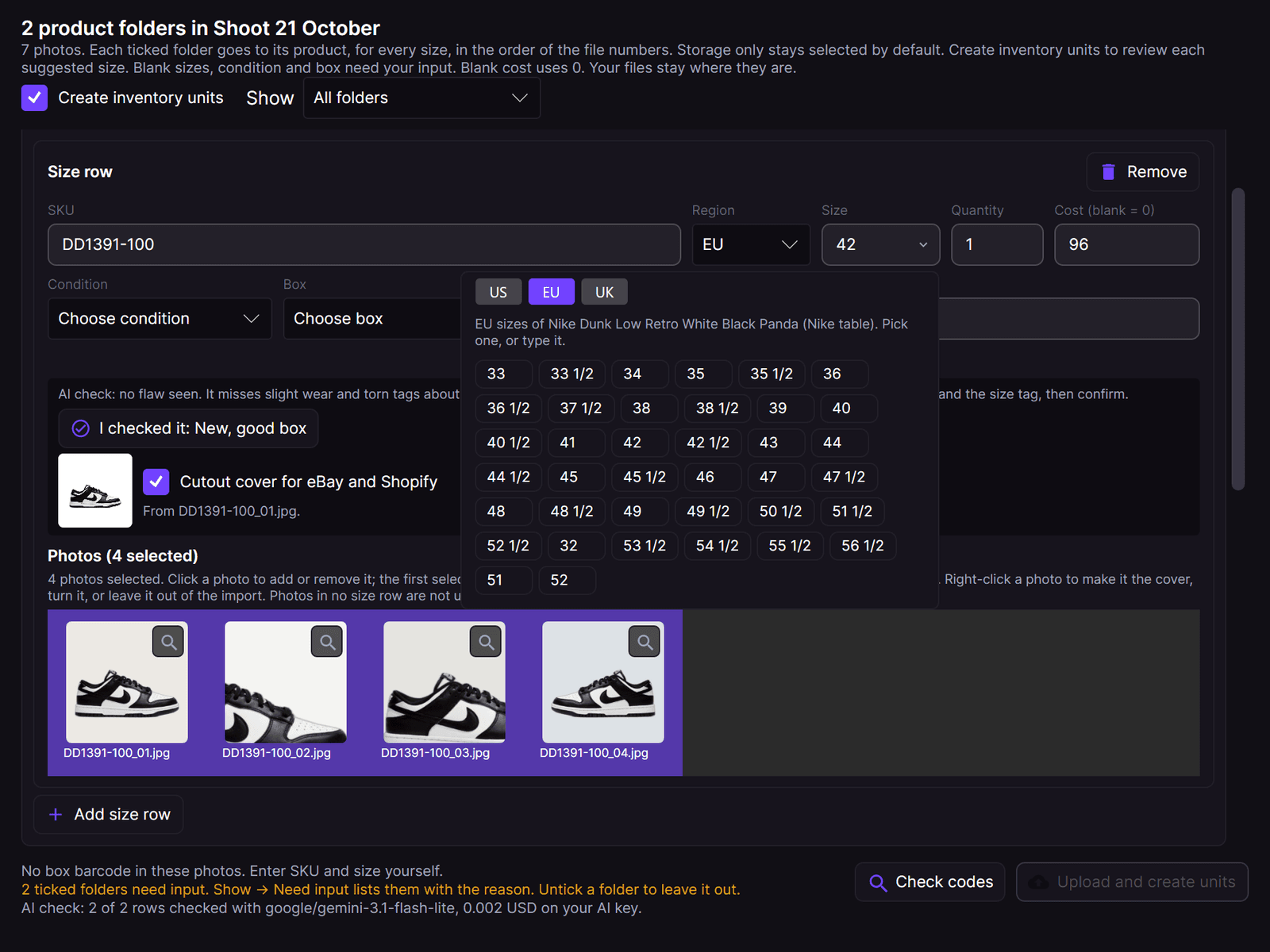This screenshot has height=952, width=1270.
Task: Click the SKU field DD1391-100
Action: tap(364, 244)
